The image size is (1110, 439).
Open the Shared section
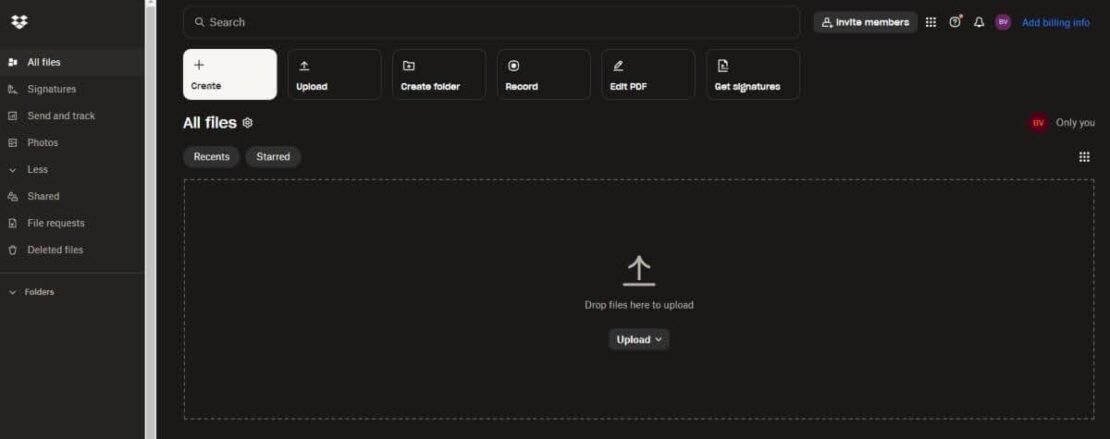point(71,197)
